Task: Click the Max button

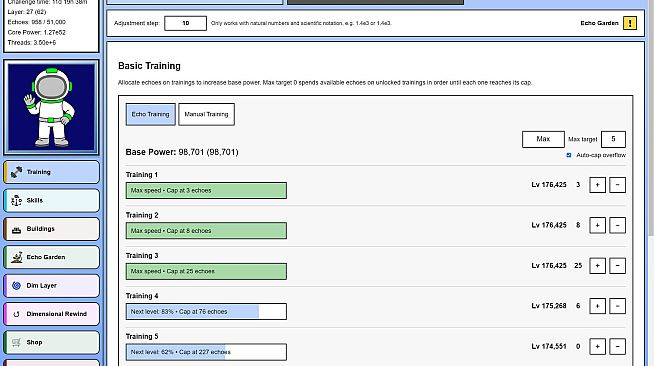Action: [x=543, y=139]
